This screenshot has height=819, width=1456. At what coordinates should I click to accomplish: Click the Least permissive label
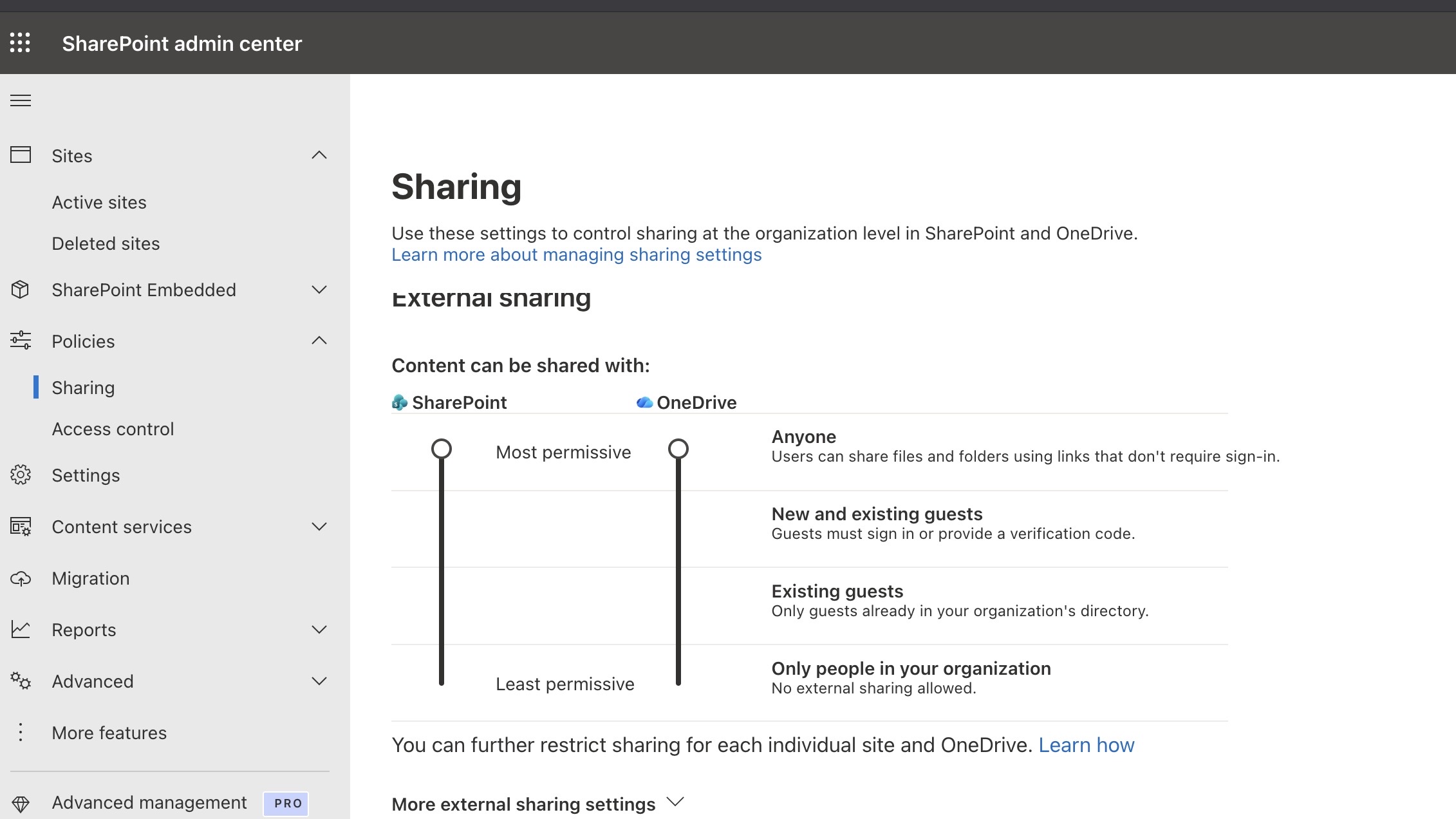(565, 684)
